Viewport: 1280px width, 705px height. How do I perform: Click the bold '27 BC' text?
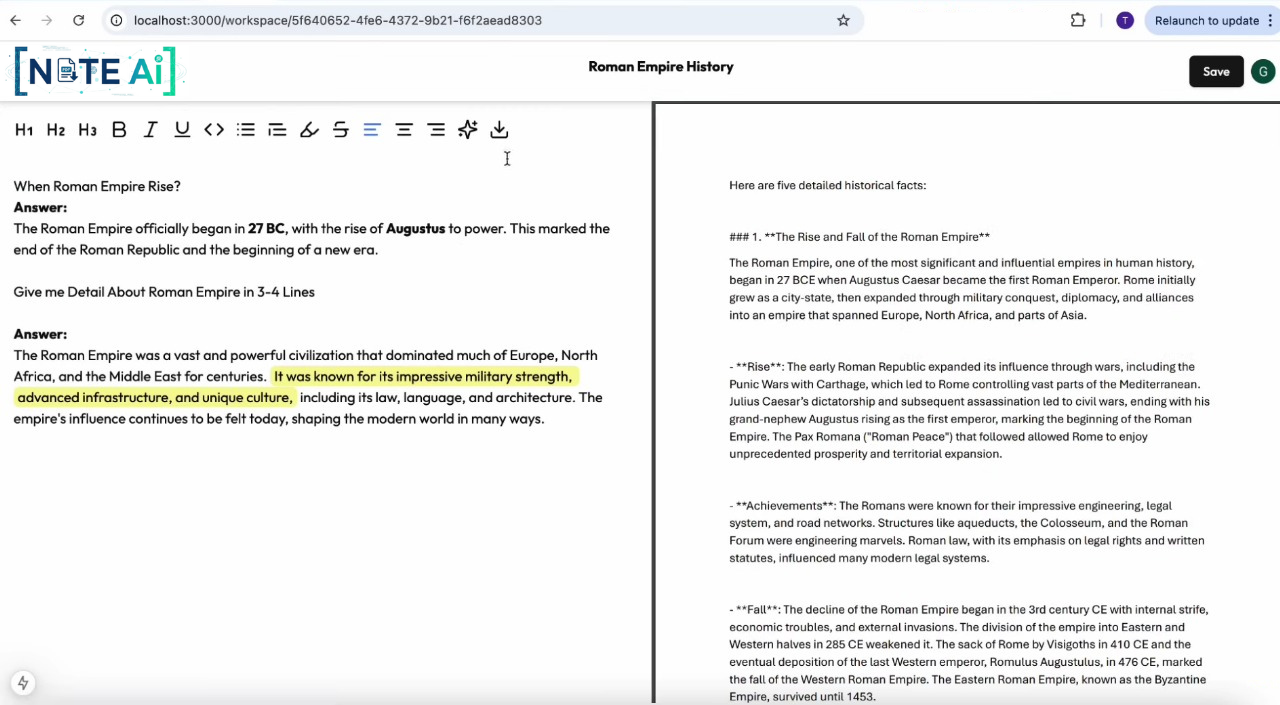[x=267, y=229]
